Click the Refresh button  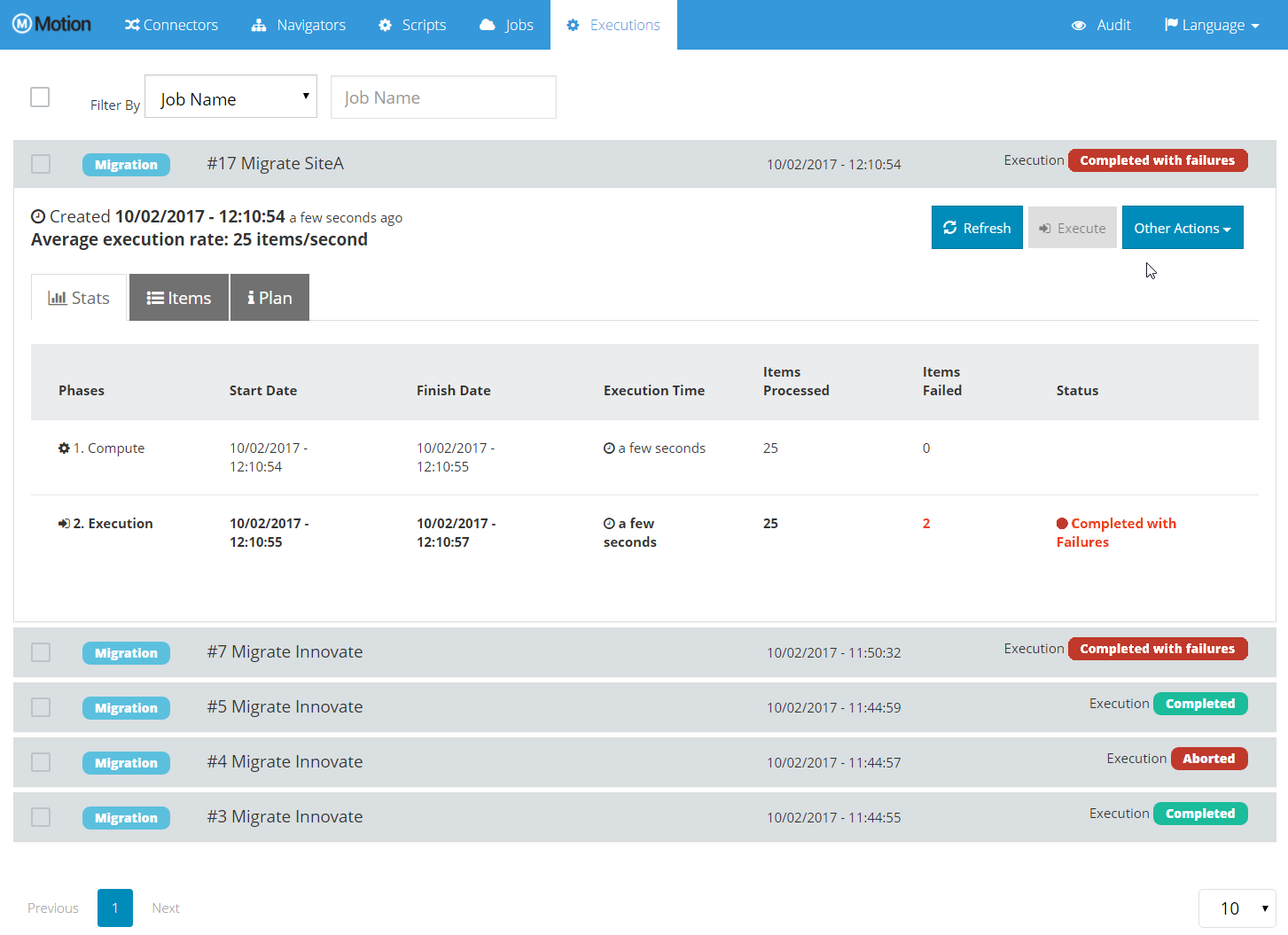pos(977,228)
